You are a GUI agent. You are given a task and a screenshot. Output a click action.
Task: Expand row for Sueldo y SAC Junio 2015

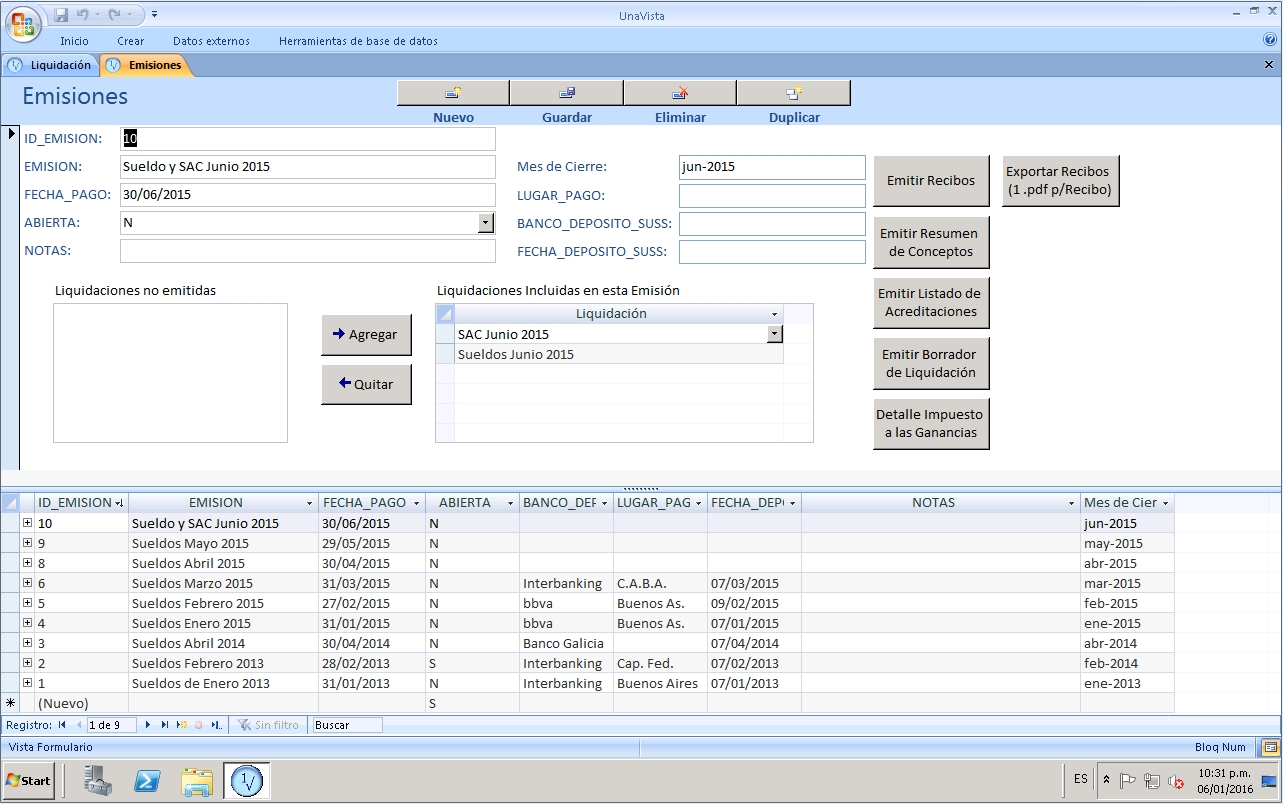pyautogui.click(x=28, y=523)
